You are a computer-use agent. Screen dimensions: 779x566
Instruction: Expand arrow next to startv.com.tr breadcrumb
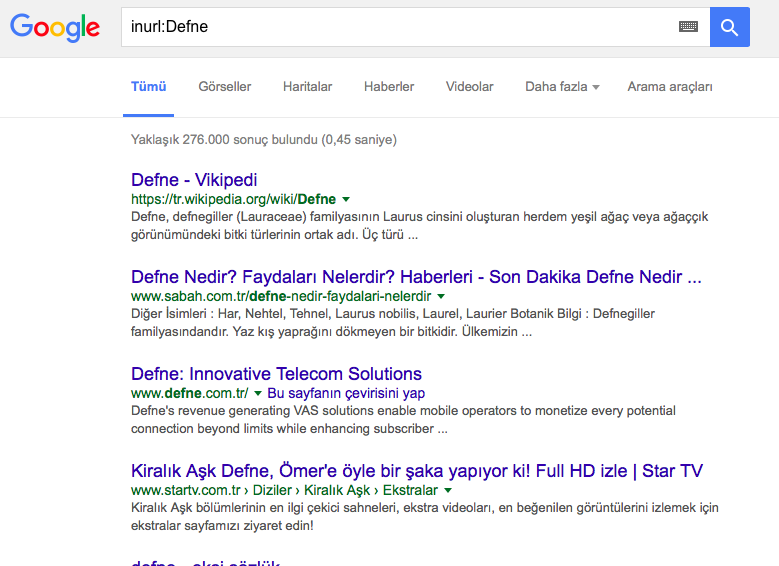pyautogui.click(x=448, y=490)
